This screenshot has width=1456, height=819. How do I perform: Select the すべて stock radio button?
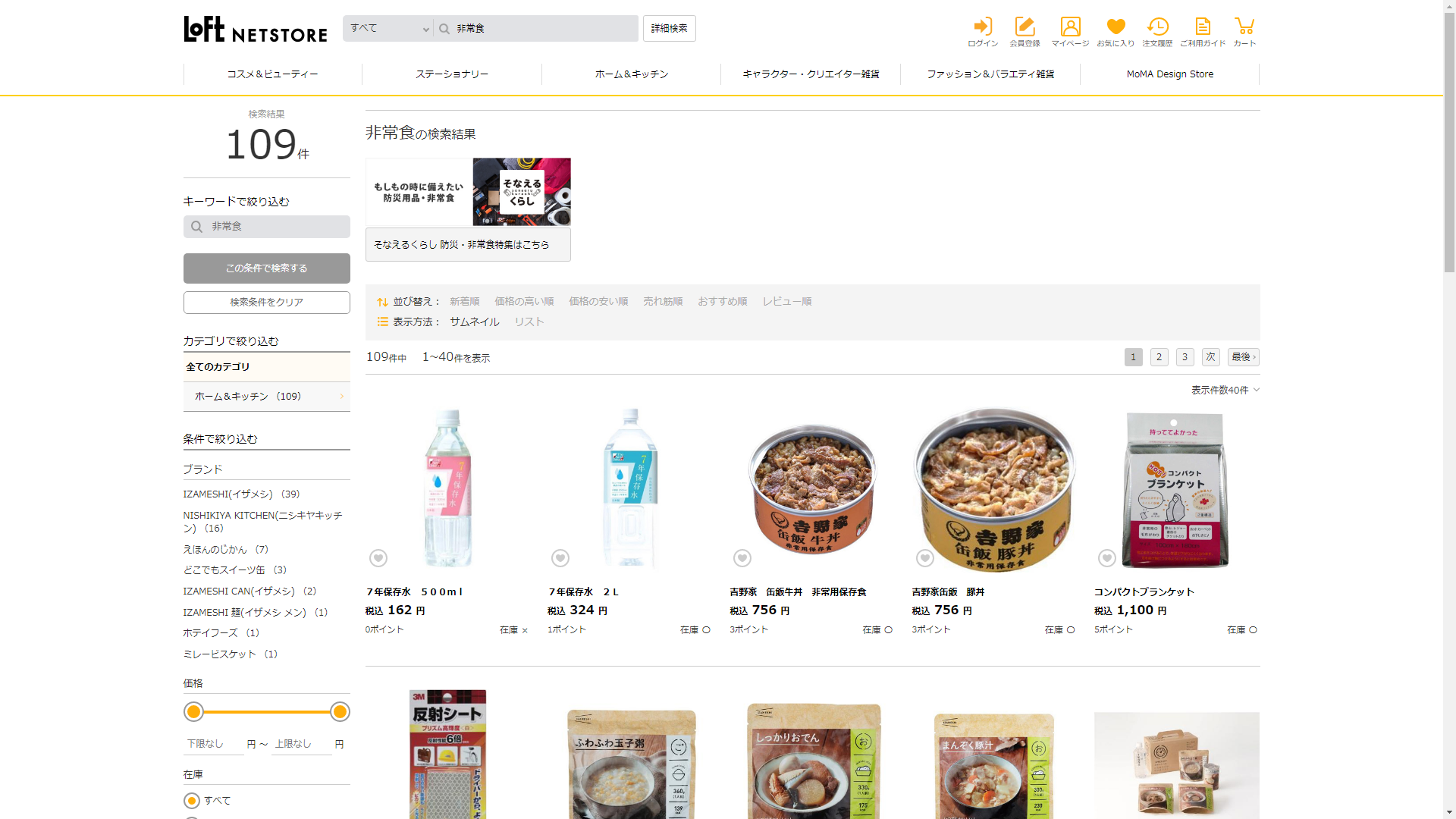coord(192,801)
